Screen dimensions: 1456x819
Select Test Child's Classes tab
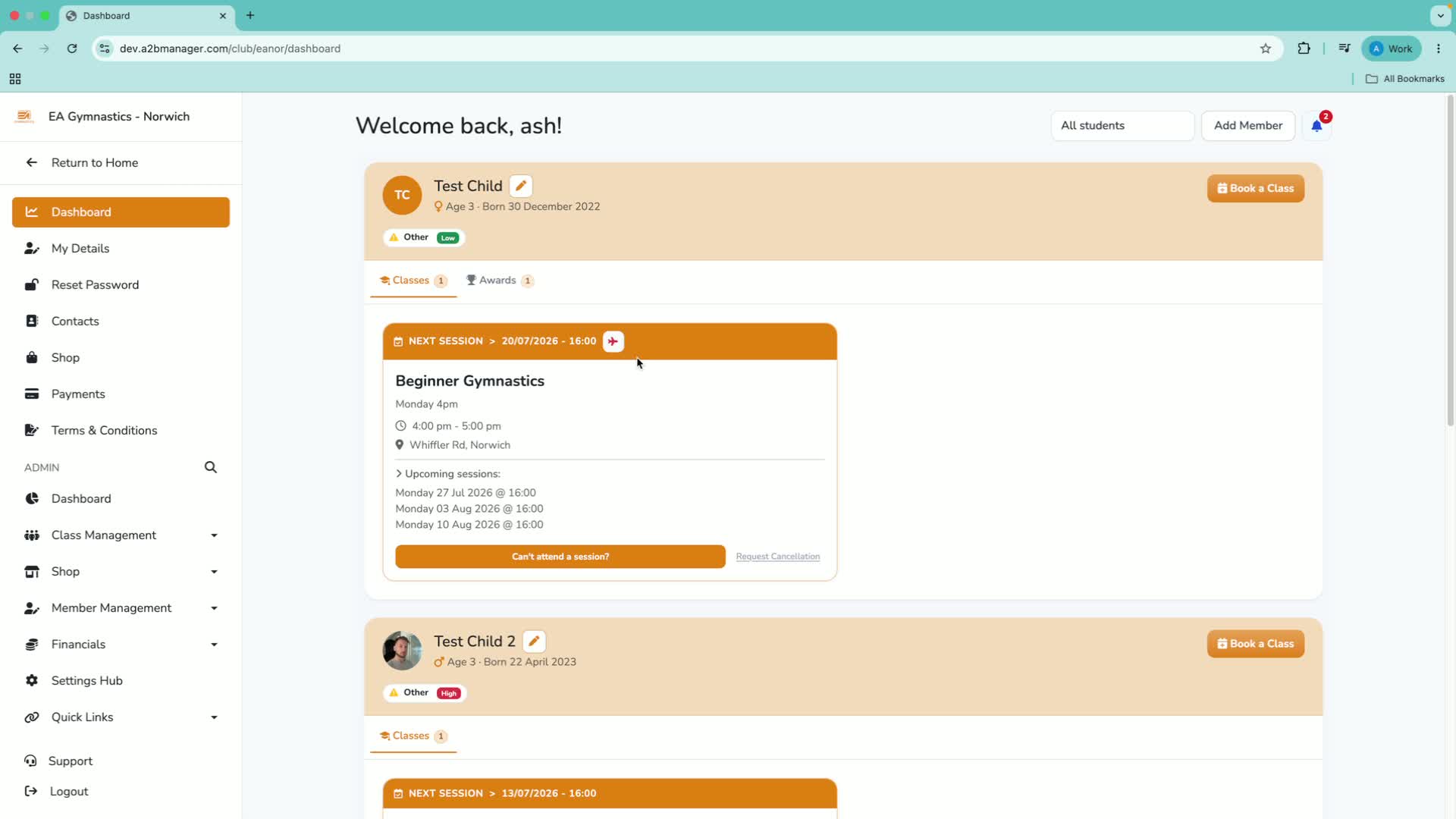(x=413, y=281)
